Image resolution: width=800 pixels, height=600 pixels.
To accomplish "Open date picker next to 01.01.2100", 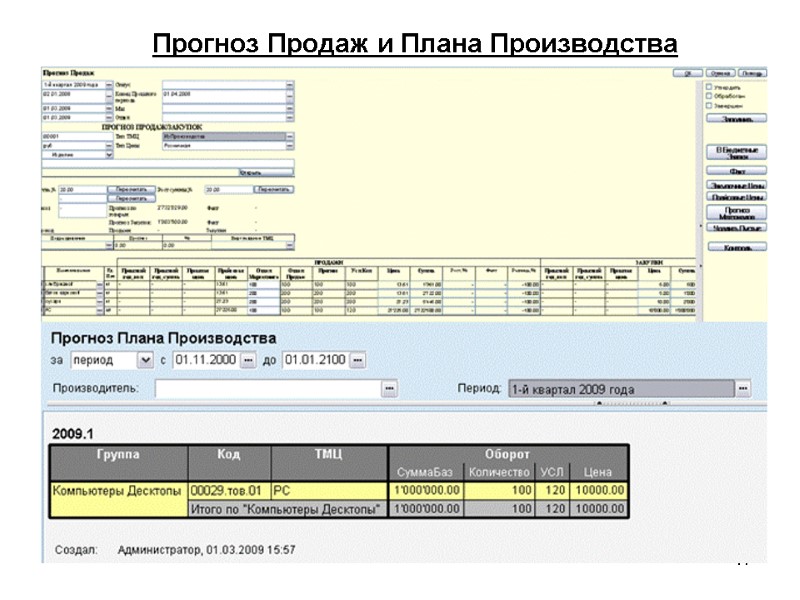I will [358, 360].
